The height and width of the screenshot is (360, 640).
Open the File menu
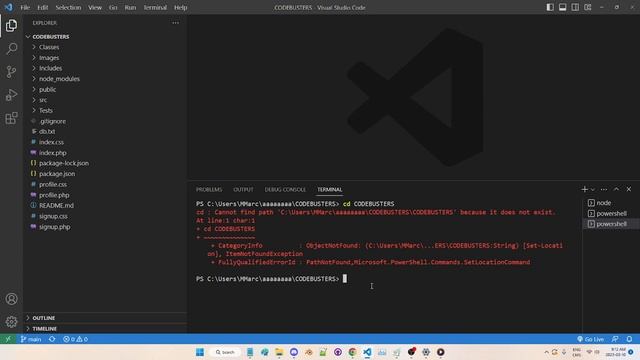[25, 7]
